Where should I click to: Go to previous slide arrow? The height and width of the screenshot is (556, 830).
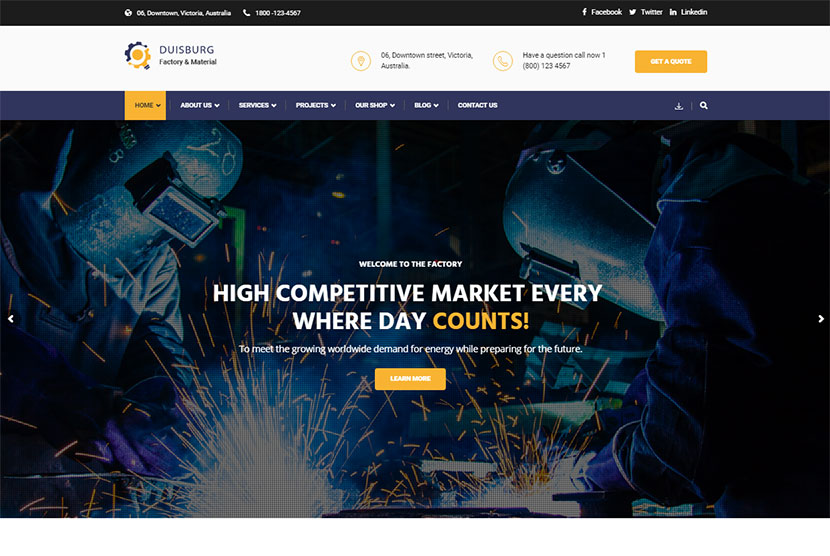(11, 319)
